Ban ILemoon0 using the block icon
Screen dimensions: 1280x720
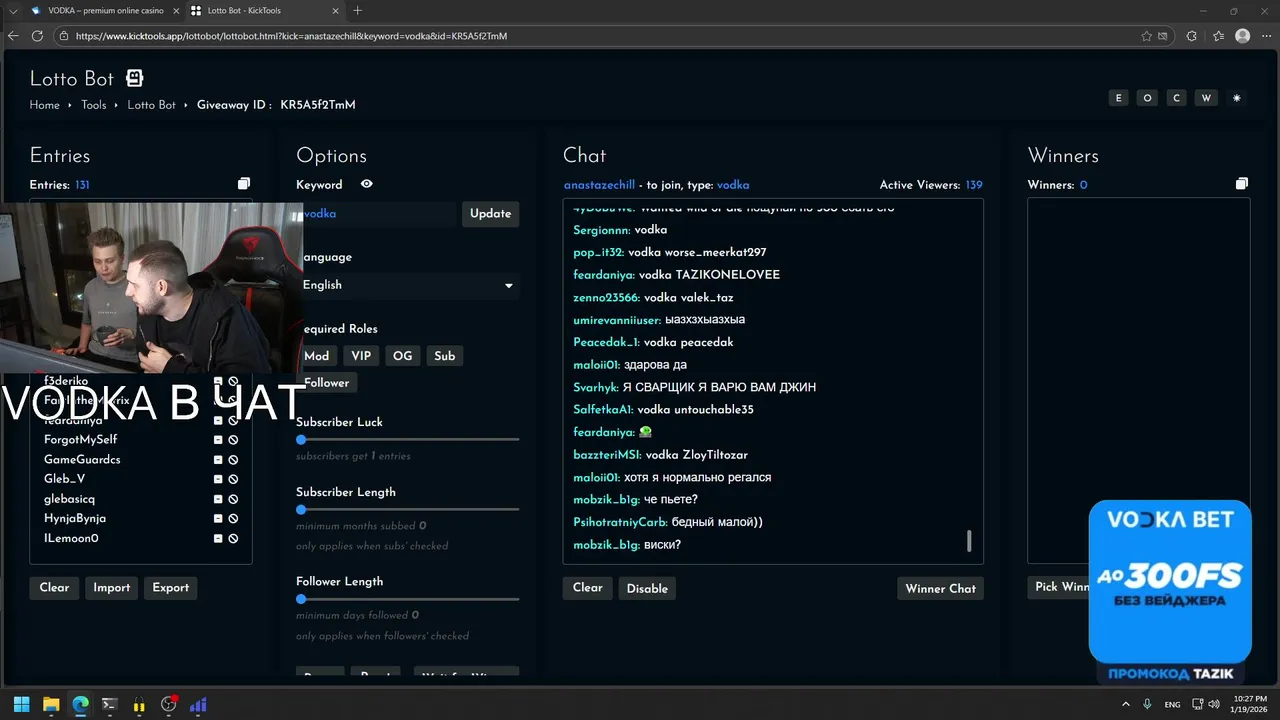[x=233, y=538]
